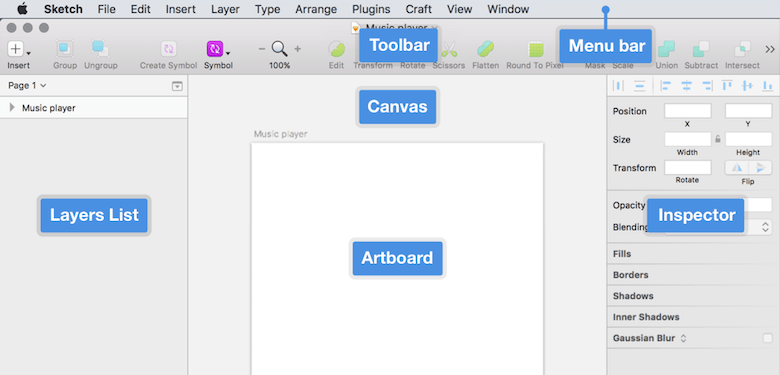Image resolution: width=780 pixels, height=375 pixels.
Task: Click the Align Left icon
Action: pos(665,86)
